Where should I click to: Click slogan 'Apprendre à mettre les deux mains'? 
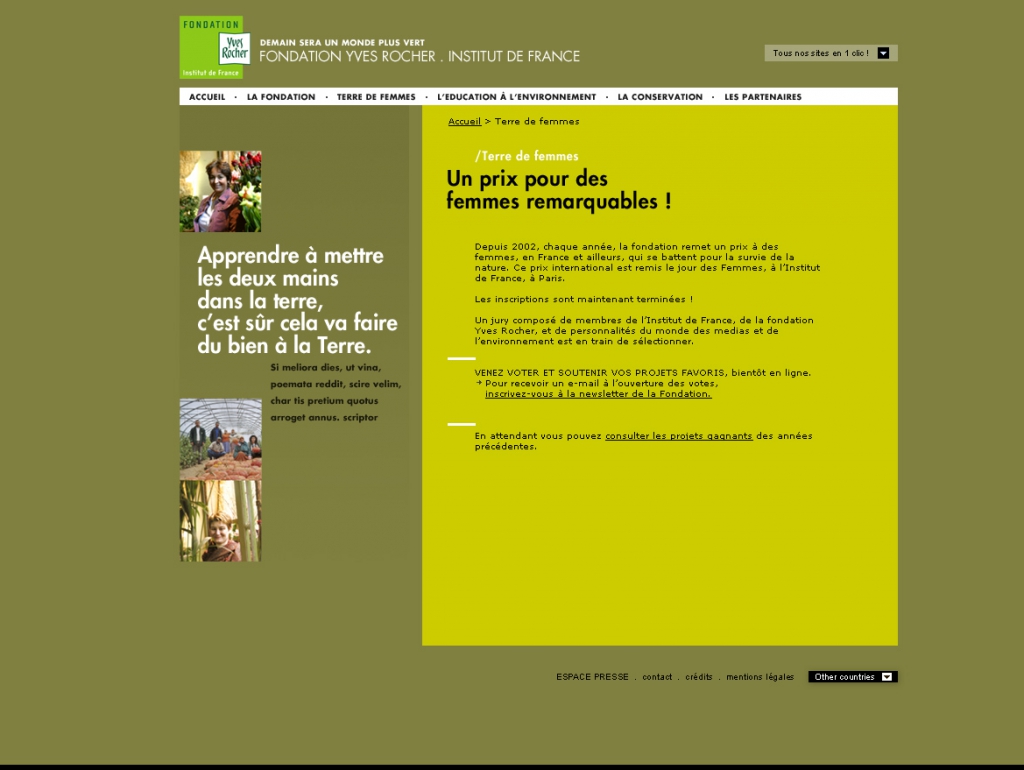297,300
